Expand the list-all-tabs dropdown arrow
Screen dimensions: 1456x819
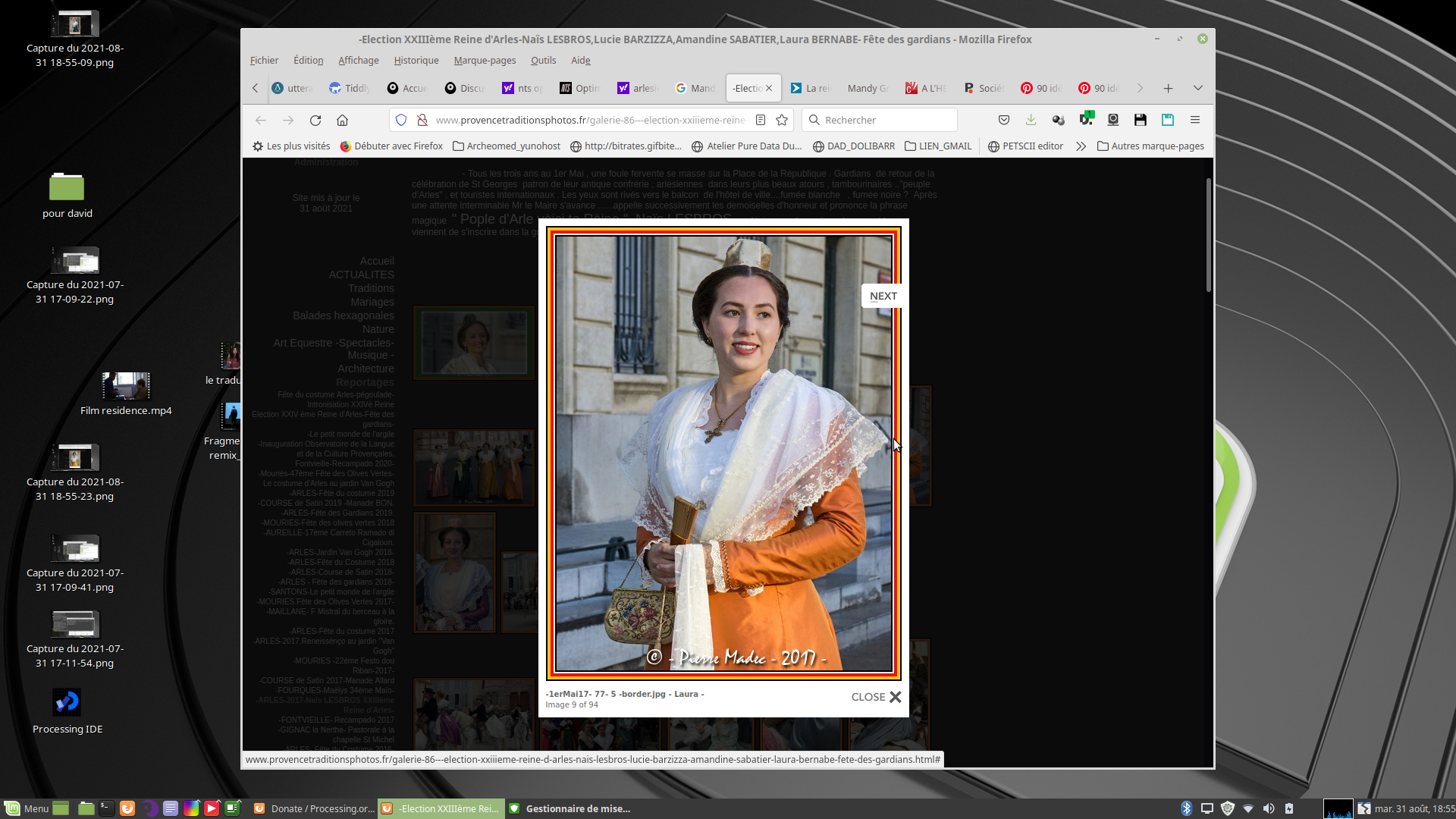point(1198,89)
